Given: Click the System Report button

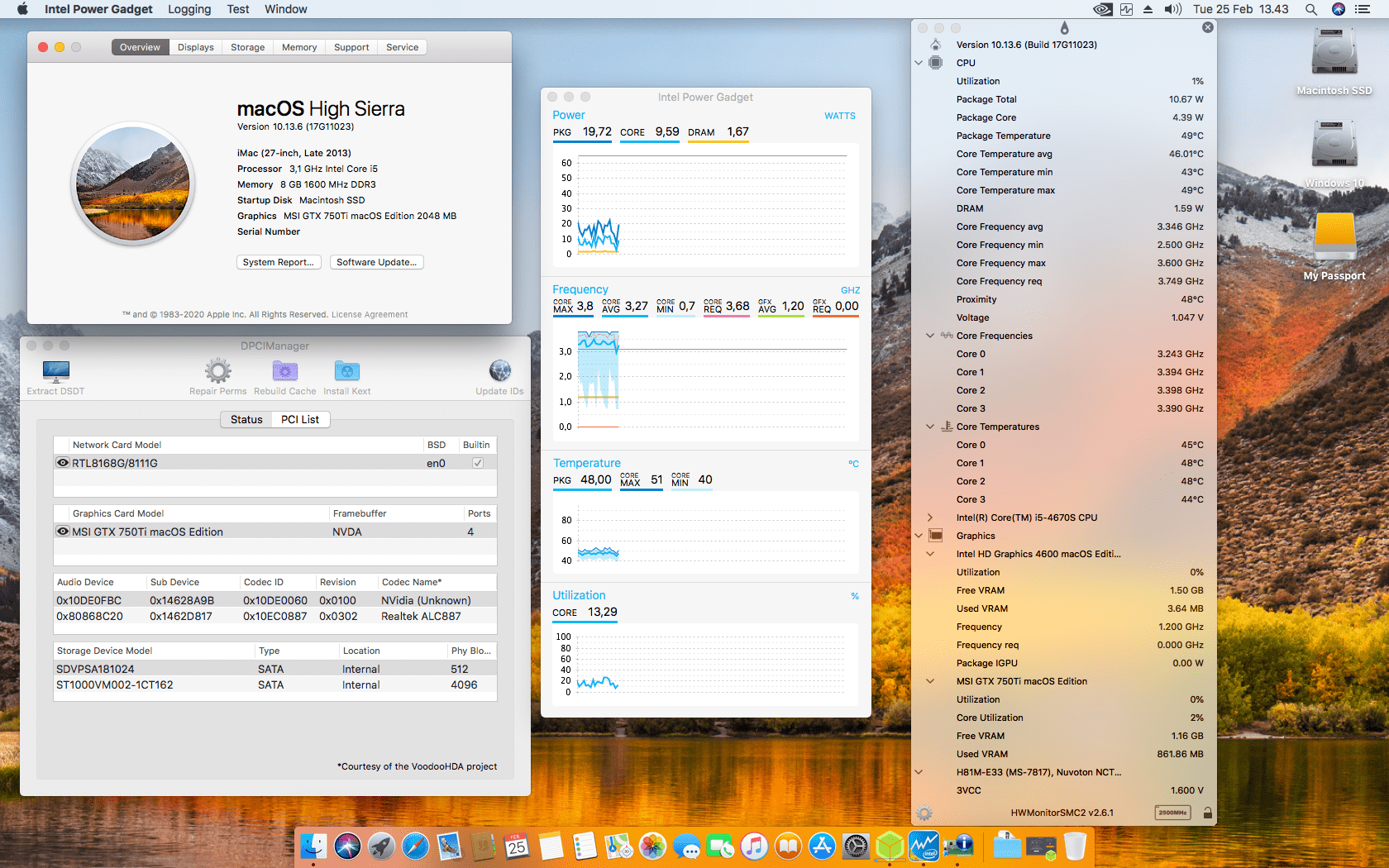Looking at the screenshot, I should tap(278, 262).
